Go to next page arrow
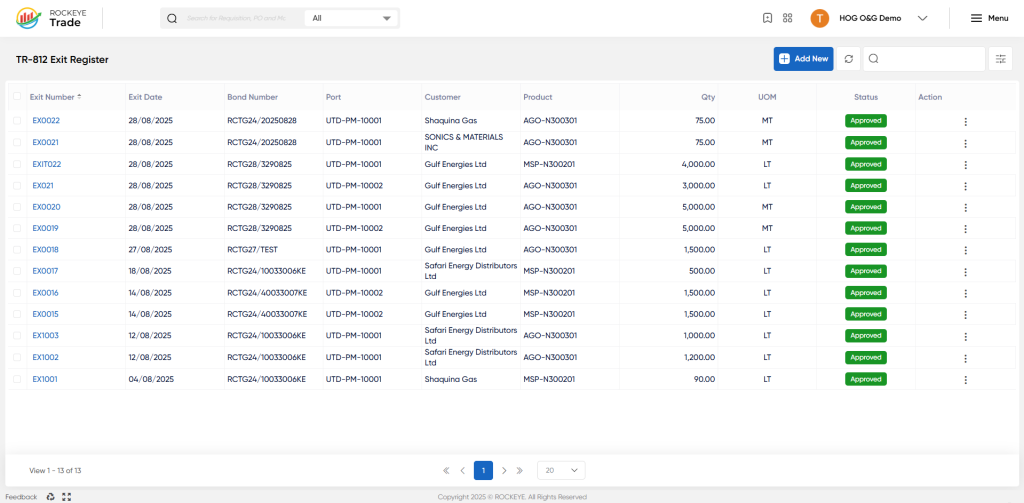Image resolution: width=1024 pixels, height=503 pixels. pyautogui.click(x=504, y=470)
